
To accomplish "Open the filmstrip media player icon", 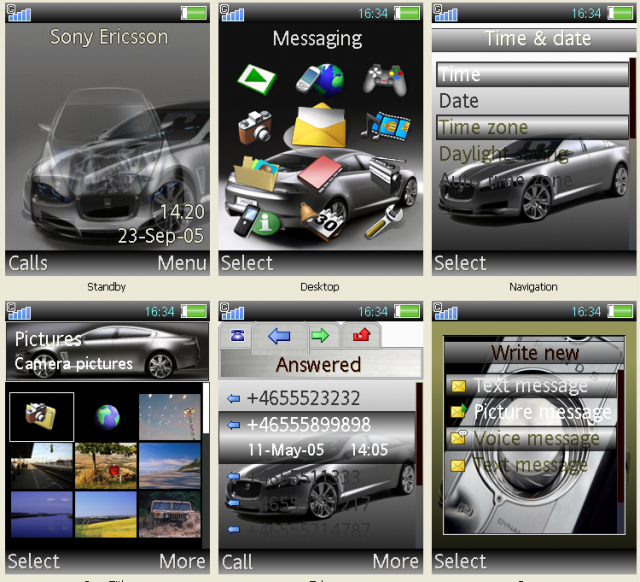I will click(x=386, y=126).
